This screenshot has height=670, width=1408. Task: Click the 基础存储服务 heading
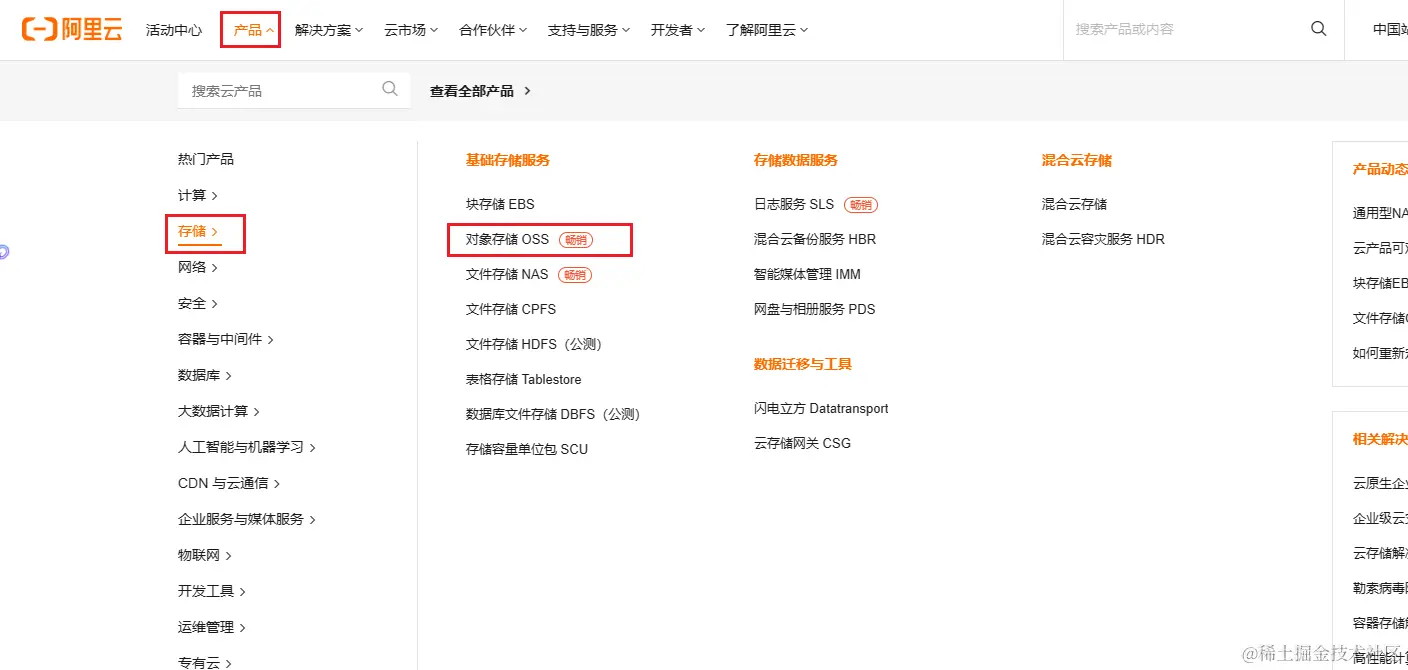click(508, 160)
